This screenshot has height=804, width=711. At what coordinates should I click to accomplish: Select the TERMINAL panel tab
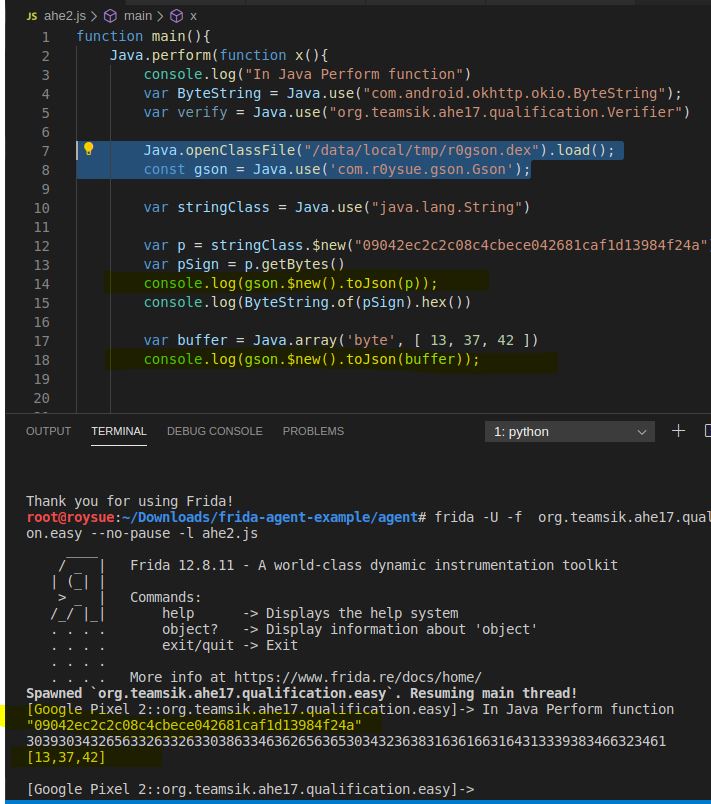(119, 431)
